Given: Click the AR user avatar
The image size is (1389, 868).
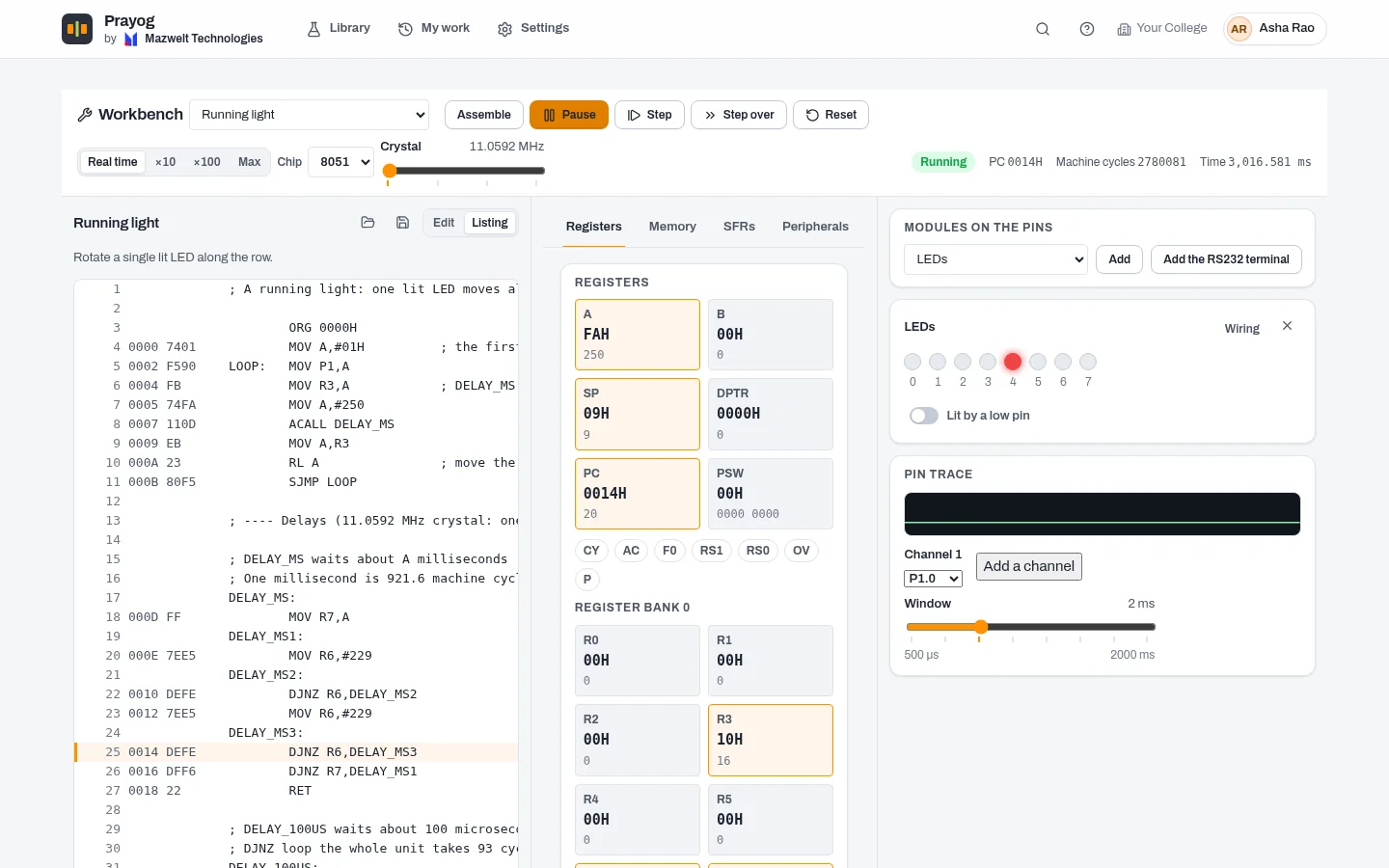Looking at the screenshot, I should [1239, 29].
